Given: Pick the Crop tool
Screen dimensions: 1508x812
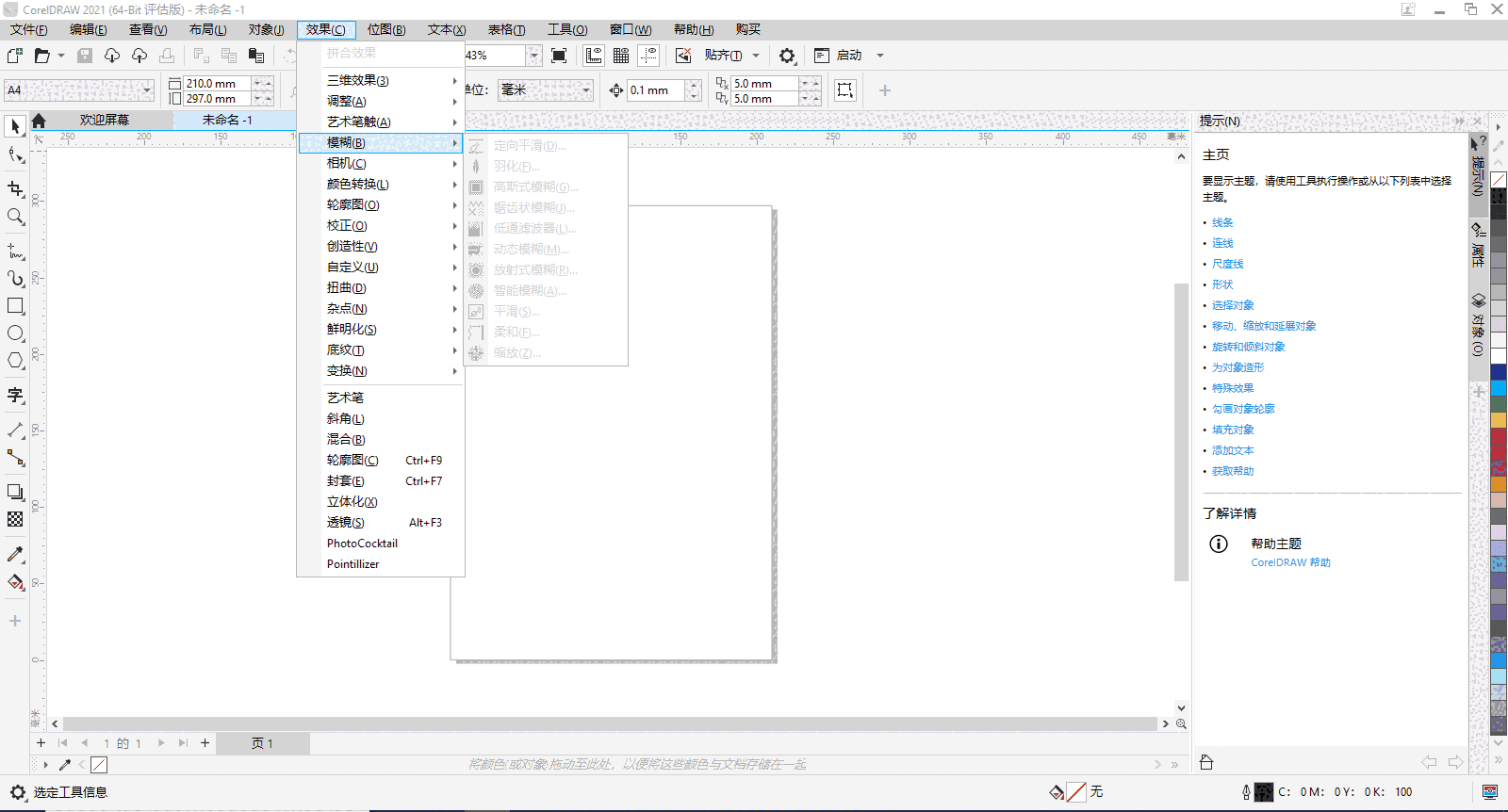Looking at the screenshot, I should point(15,188).
